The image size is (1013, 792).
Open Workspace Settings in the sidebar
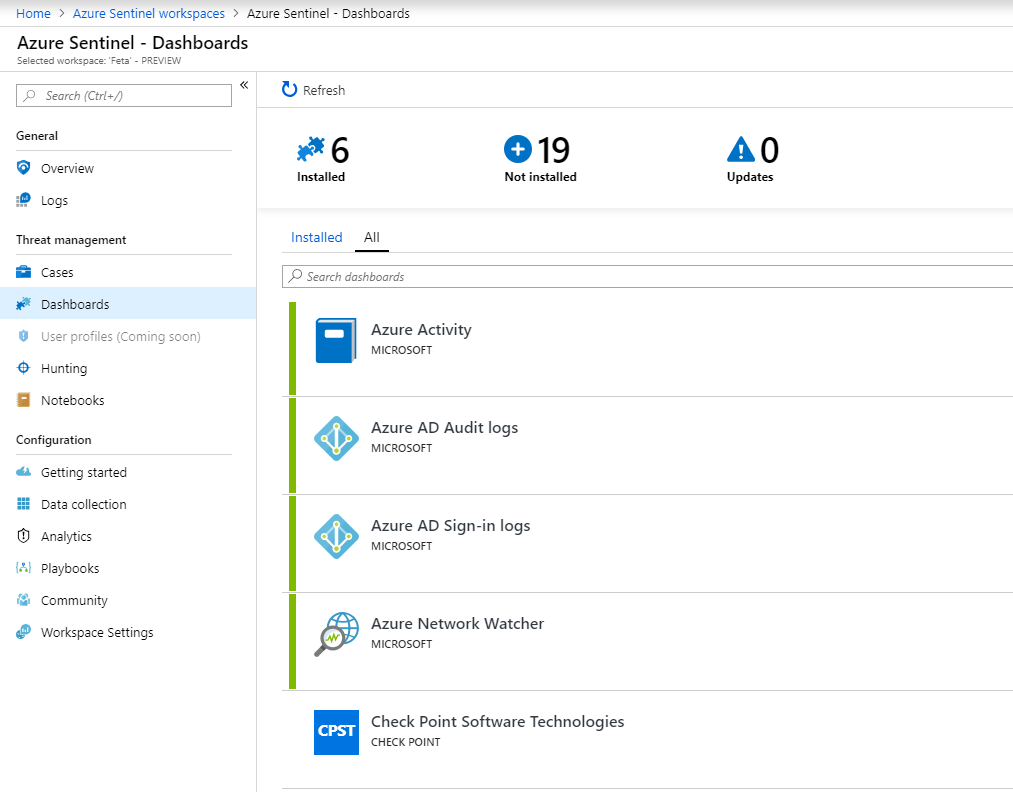pyautogui.click(x=97, y=632)
